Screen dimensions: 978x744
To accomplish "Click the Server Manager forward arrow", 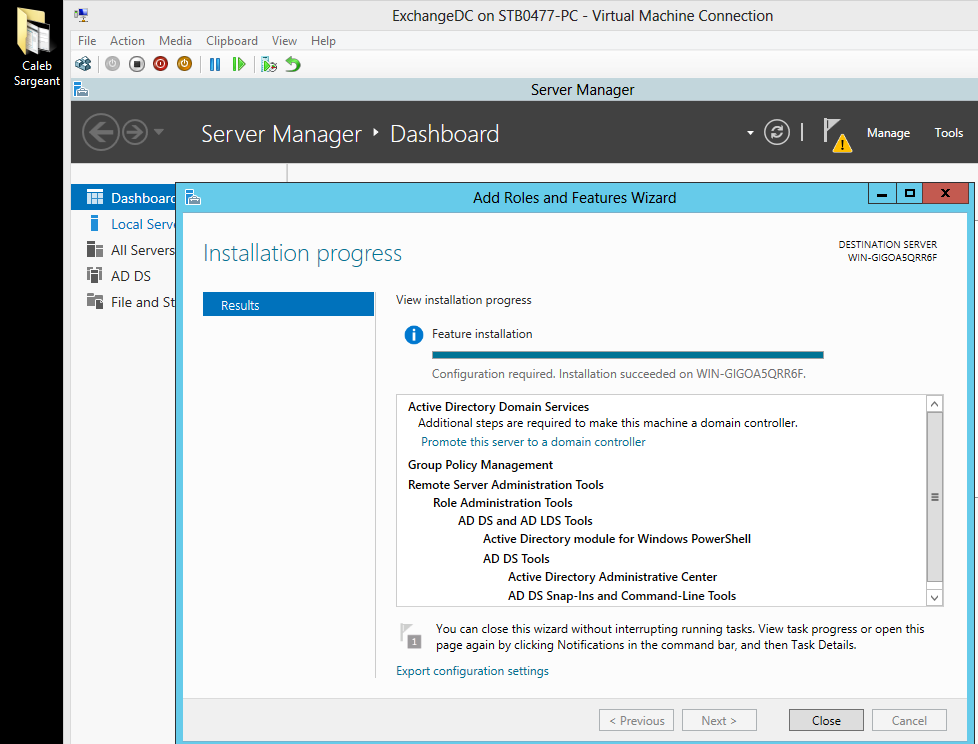I will pyautogui.click(x=135, y=132).
